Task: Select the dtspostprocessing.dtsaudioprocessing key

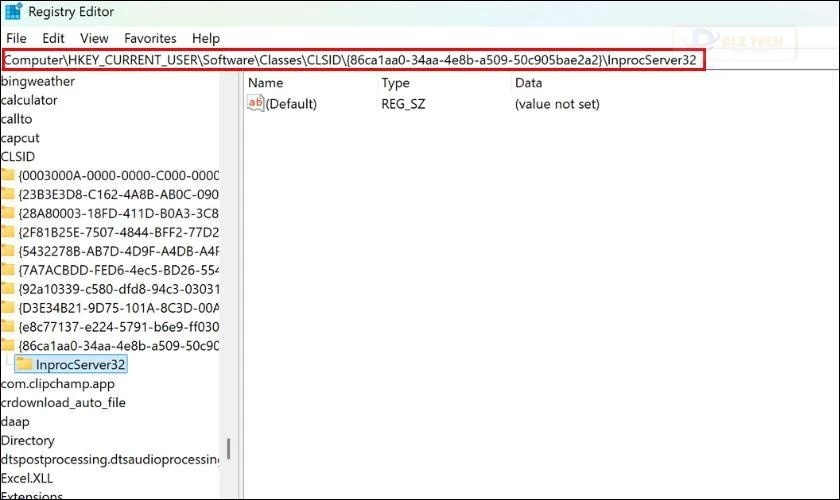Action: point(110,460)
